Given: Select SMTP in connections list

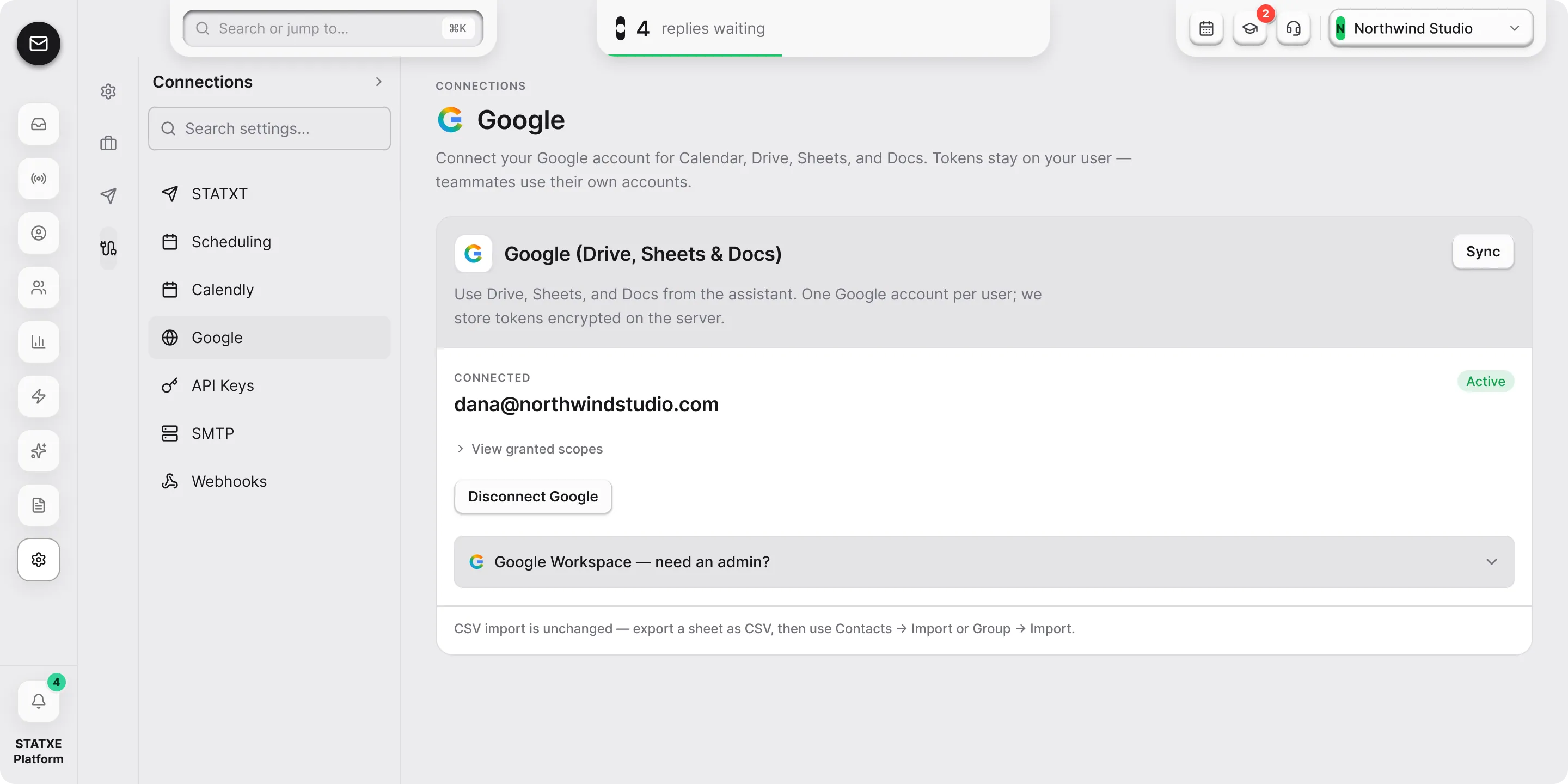Looking at the screenshot, I should [269, 433].
